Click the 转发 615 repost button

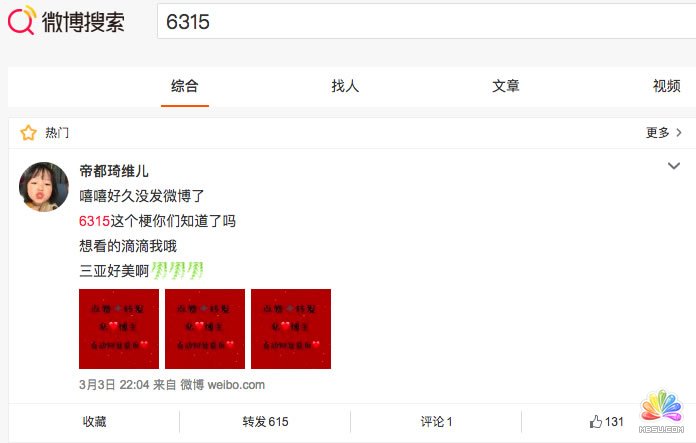point(265,421)
